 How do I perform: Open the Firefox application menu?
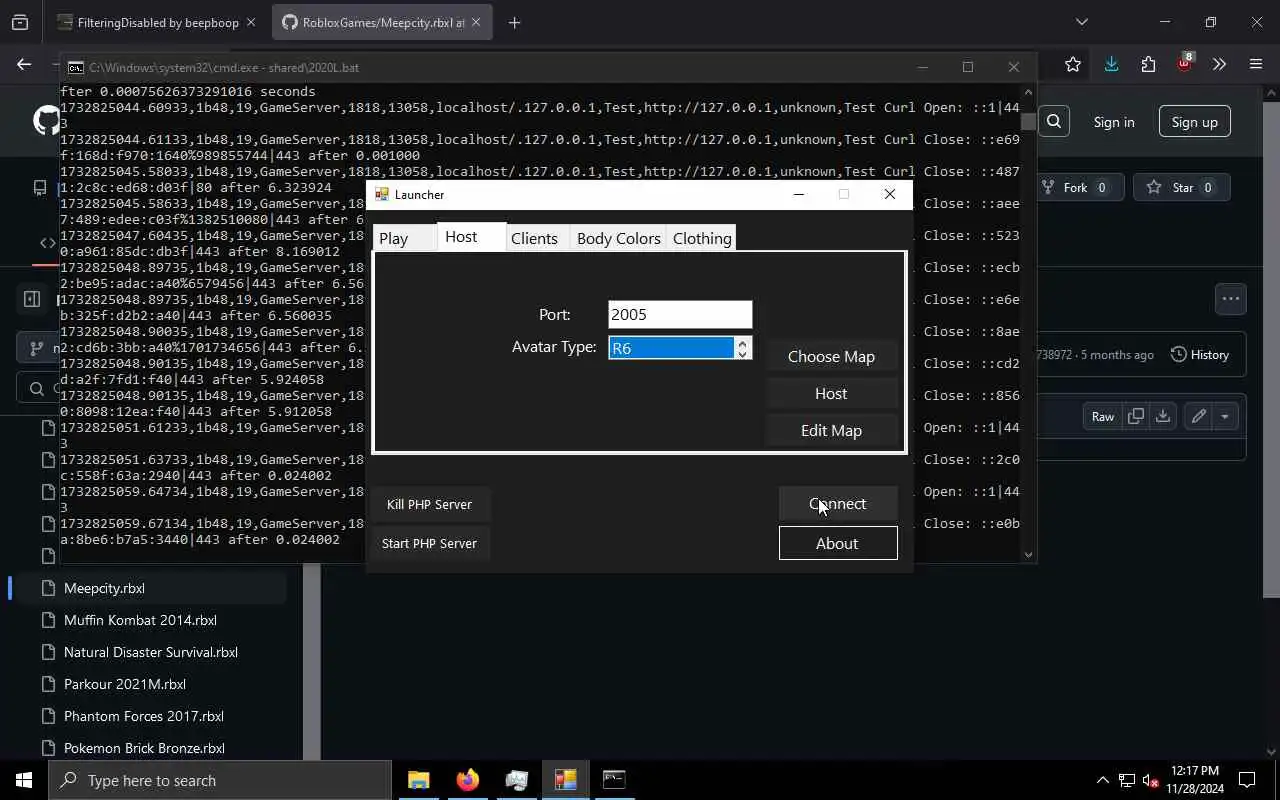(1256, 64)
